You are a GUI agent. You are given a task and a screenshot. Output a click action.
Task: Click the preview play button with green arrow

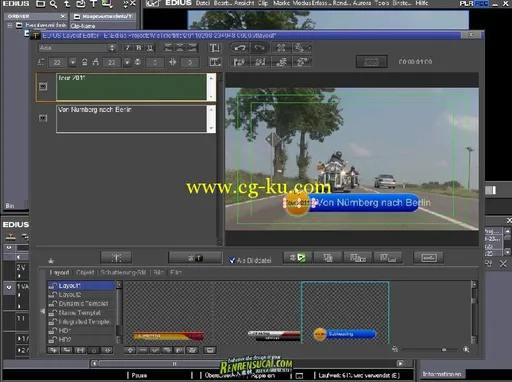click(298, 257)
